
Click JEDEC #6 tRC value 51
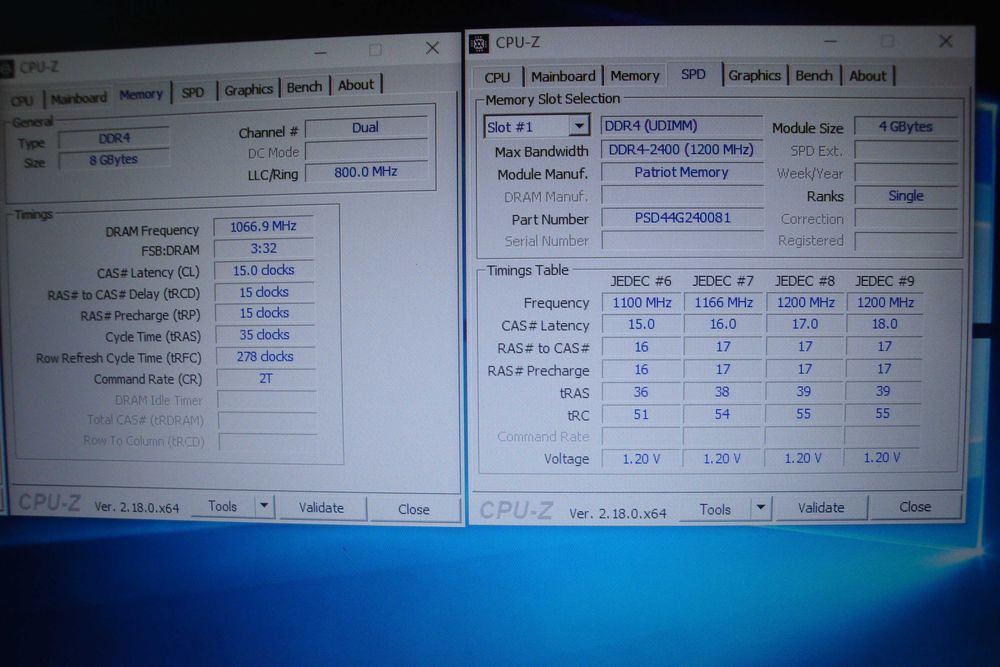[x=641, y=414]
